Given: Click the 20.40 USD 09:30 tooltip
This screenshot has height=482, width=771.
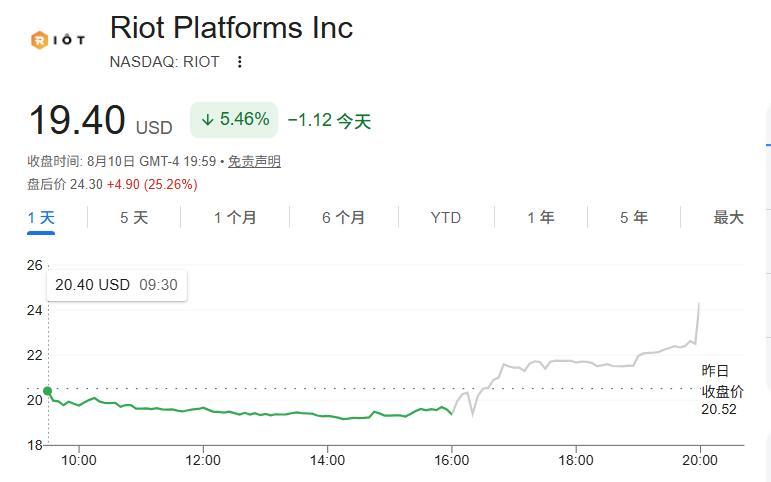Looking at the screenshot, I should coord(117,285).
